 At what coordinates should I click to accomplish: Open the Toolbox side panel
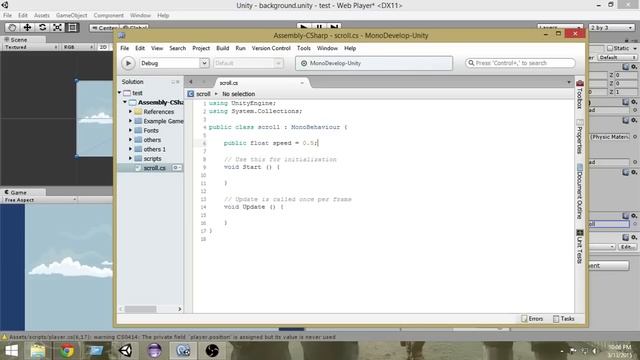tap(580, 95)
